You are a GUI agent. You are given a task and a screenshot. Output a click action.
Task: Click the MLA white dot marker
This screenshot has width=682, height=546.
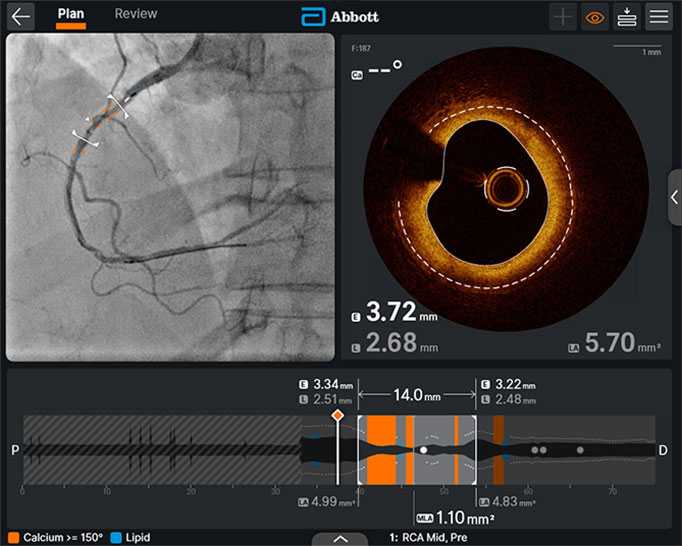coord(424,450)
